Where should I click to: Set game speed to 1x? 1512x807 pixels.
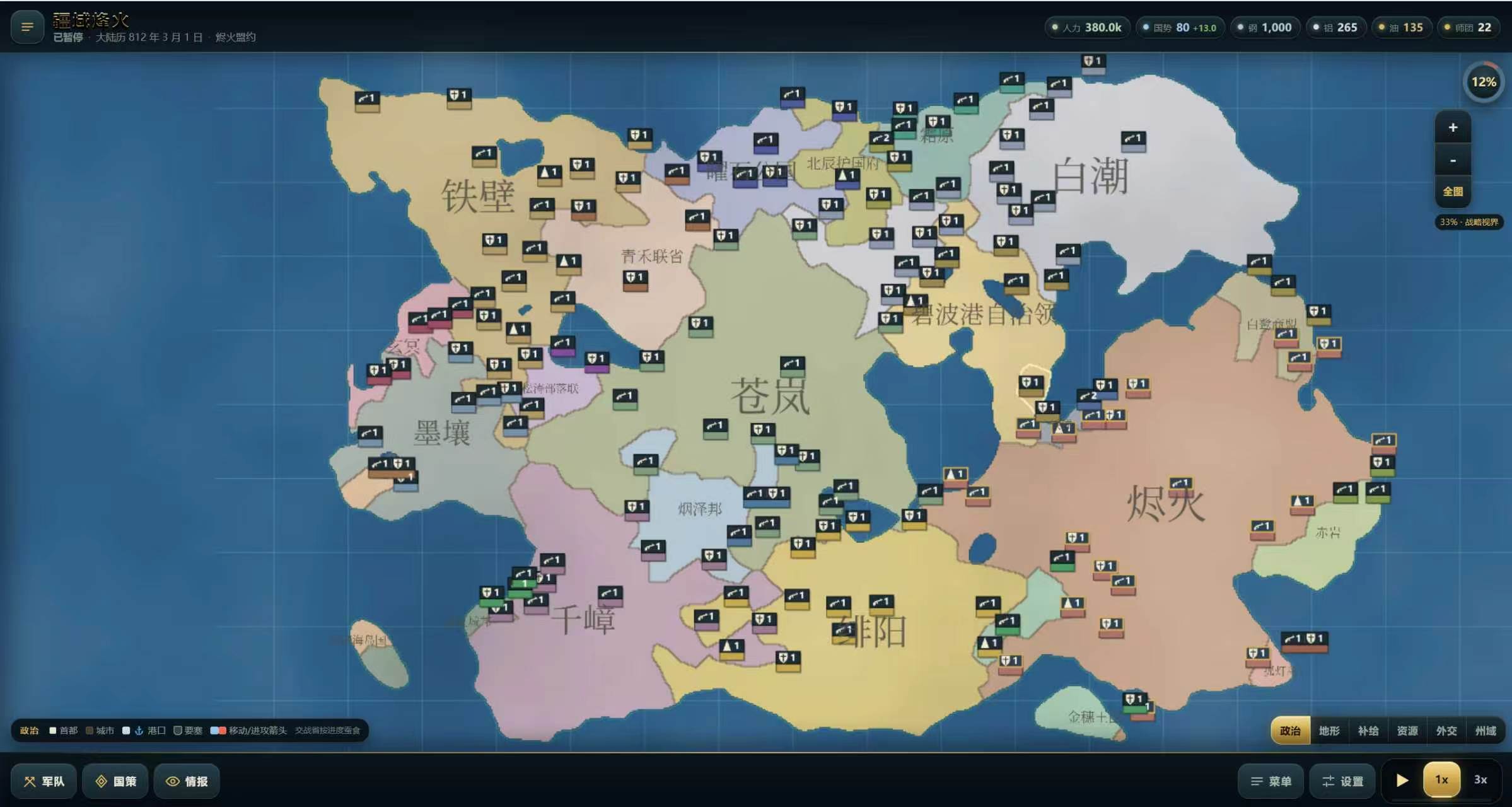(1441, 780)
